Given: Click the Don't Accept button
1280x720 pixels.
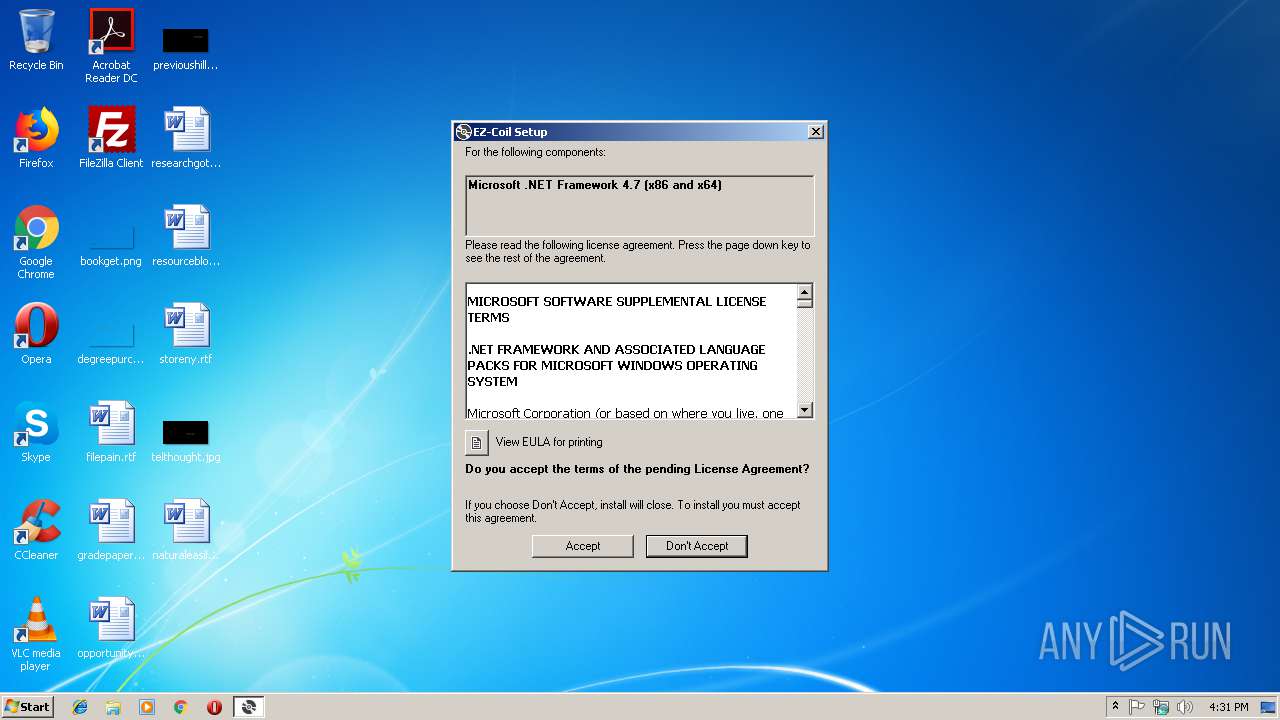Looking at the screenshot, I should tap(697, 546).
